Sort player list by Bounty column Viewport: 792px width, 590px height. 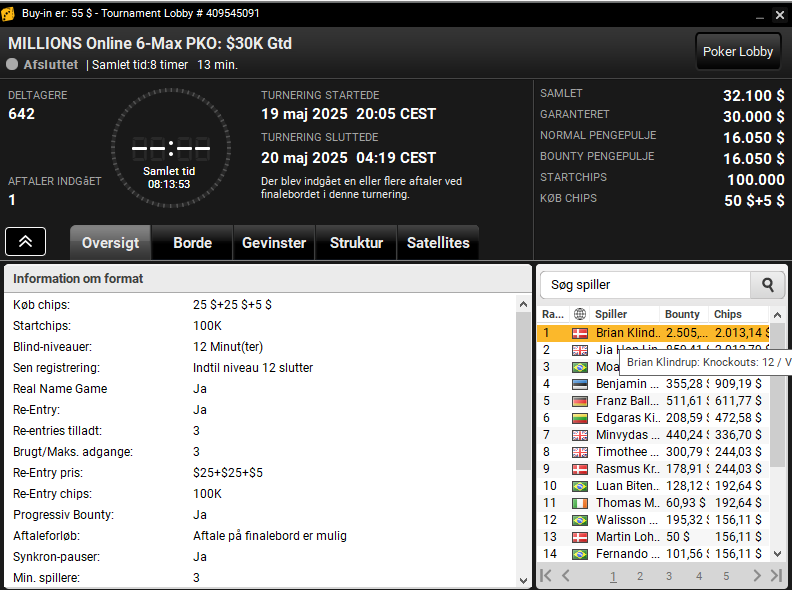[x=683, y=314]
